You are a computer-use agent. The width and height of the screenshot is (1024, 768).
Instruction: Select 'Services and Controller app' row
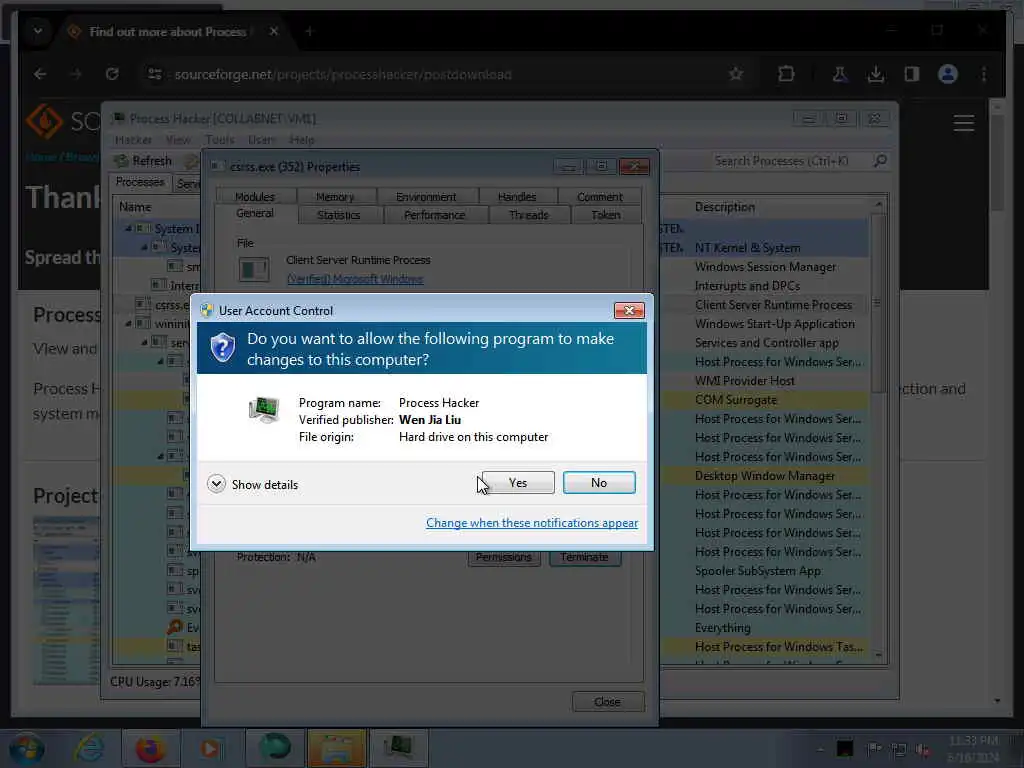coord(767,343)
